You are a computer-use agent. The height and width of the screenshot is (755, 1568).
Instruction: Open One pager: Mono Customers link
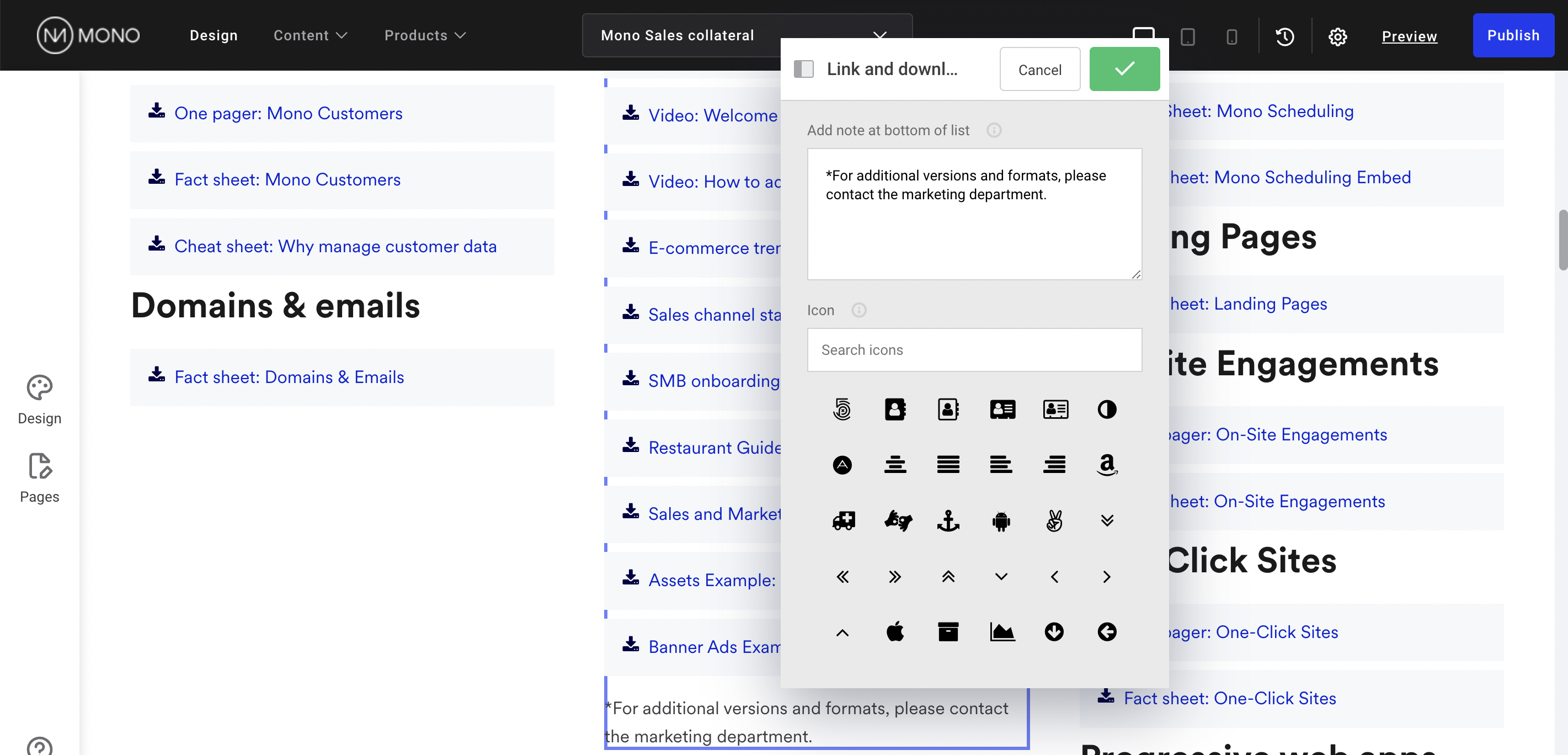click(x=288, y=113)
